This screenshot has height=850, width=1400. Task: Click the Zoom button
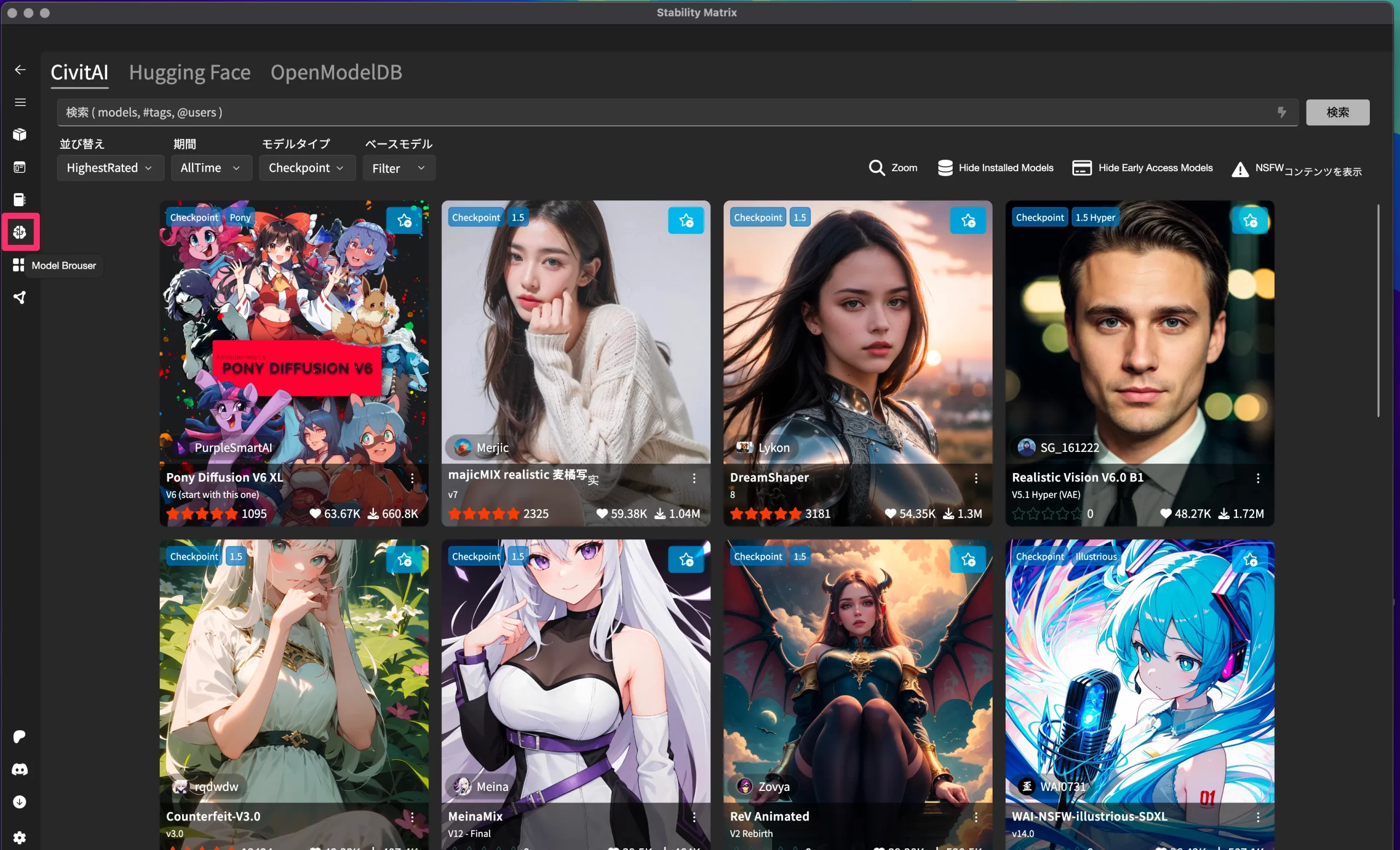click(x=892, y=167)
